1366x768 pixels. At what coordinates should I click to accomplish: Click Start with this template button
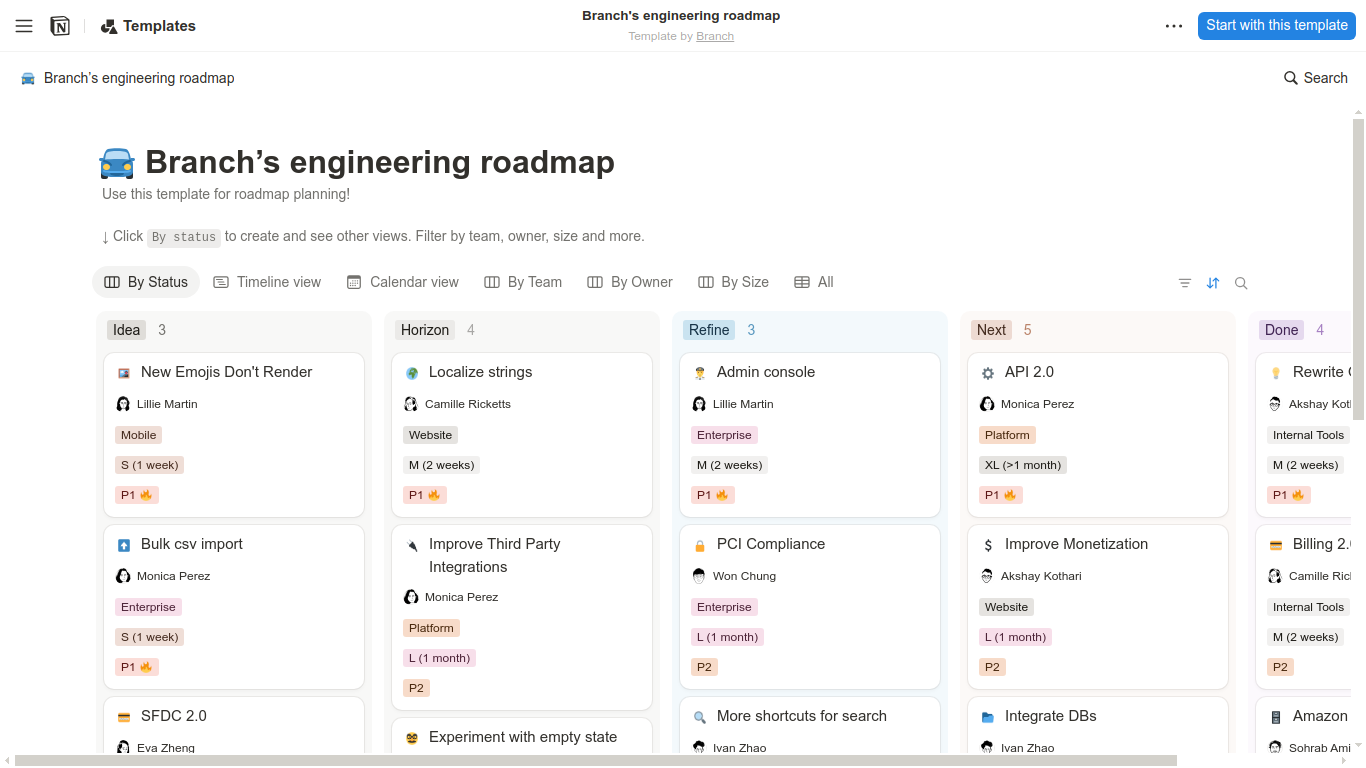coord(1277,26)
